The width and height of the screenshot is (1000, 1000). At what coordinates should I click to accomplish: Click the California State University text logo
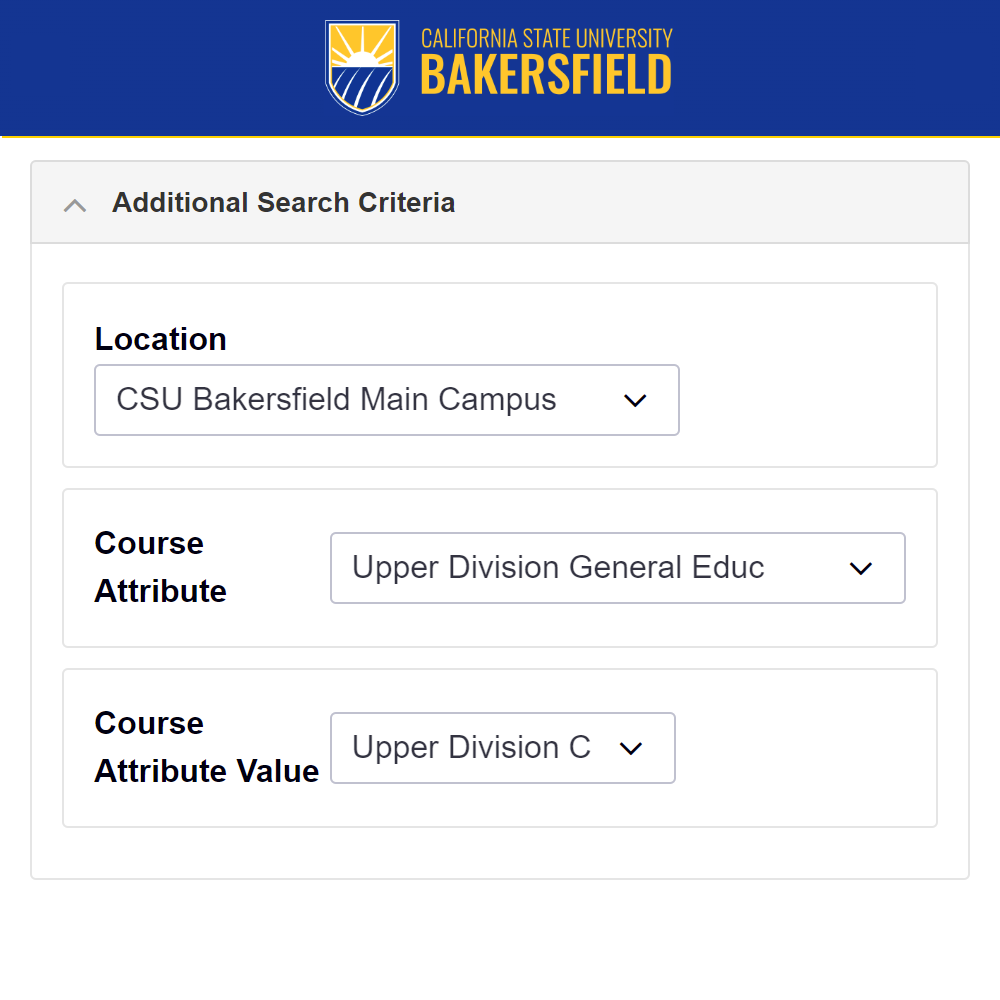(546, 39)
